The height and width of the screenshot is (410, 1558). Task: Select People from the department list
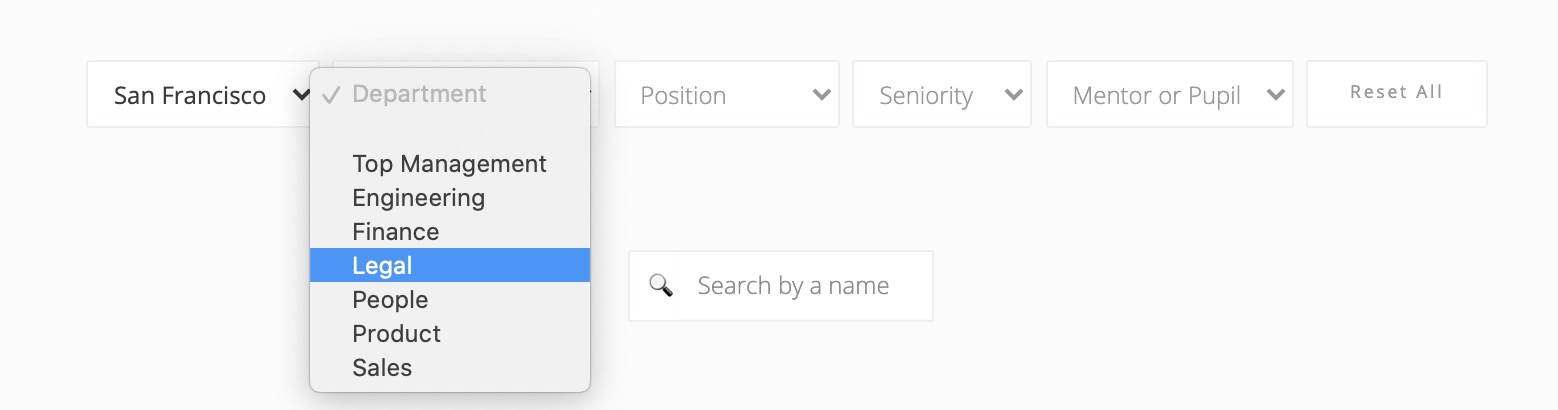click(450, 299)
